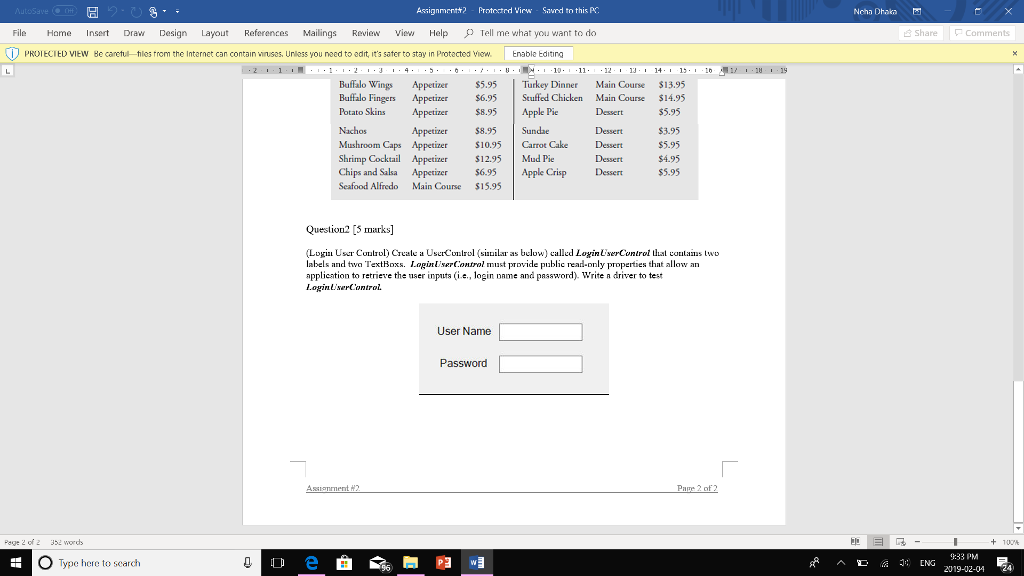Open the Mail app in taskbar

377,562
